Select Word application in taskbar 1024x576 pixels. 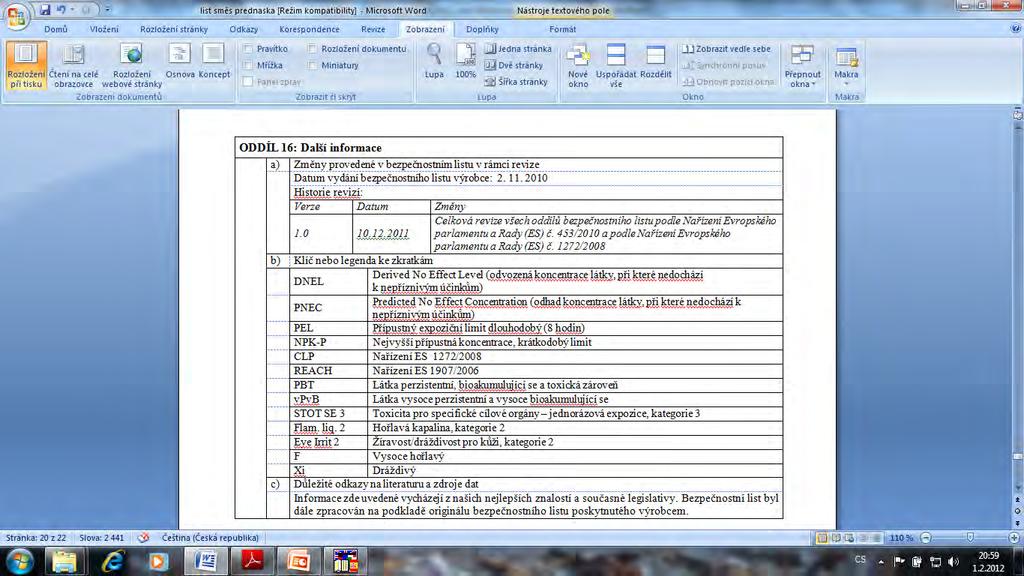(206, 561)
